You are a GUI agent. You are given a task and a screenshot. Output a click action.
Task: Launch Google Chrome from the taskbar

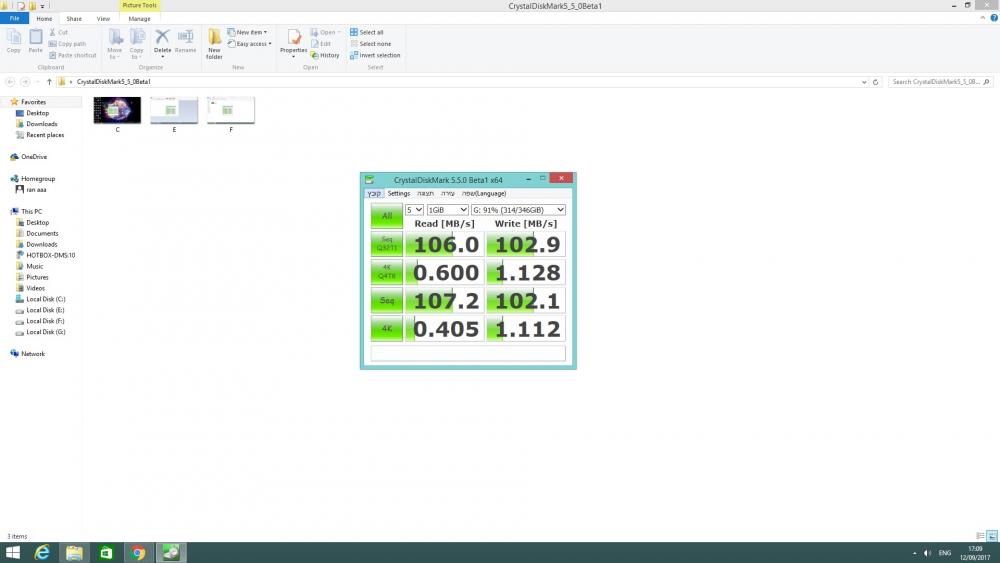138,553
